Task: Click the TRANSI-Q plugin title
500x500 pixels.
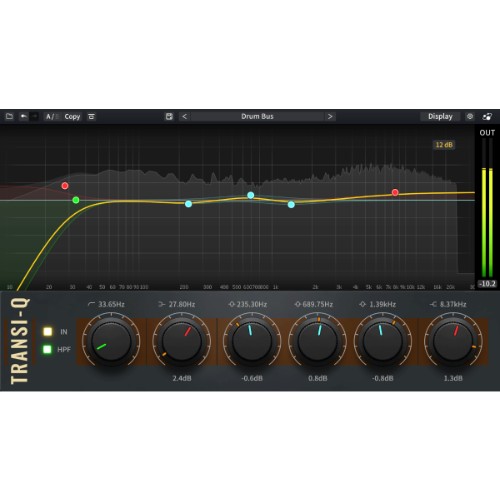Action: point(20,341)
